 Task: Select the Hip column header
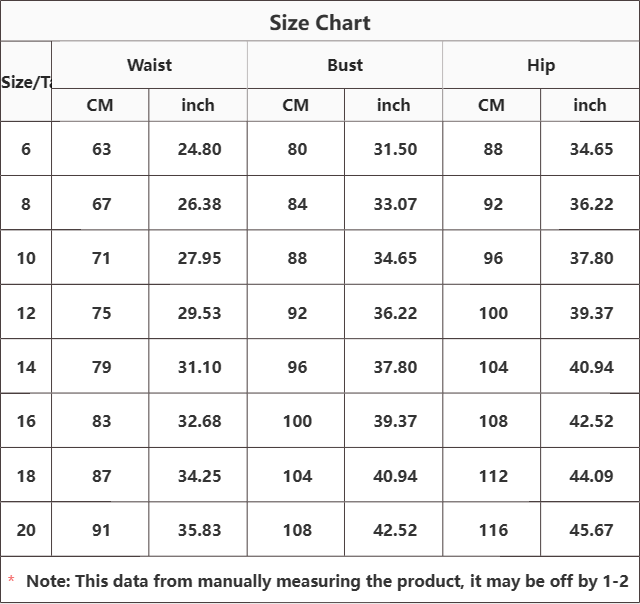pyautogui.click(x=541, y=66)
